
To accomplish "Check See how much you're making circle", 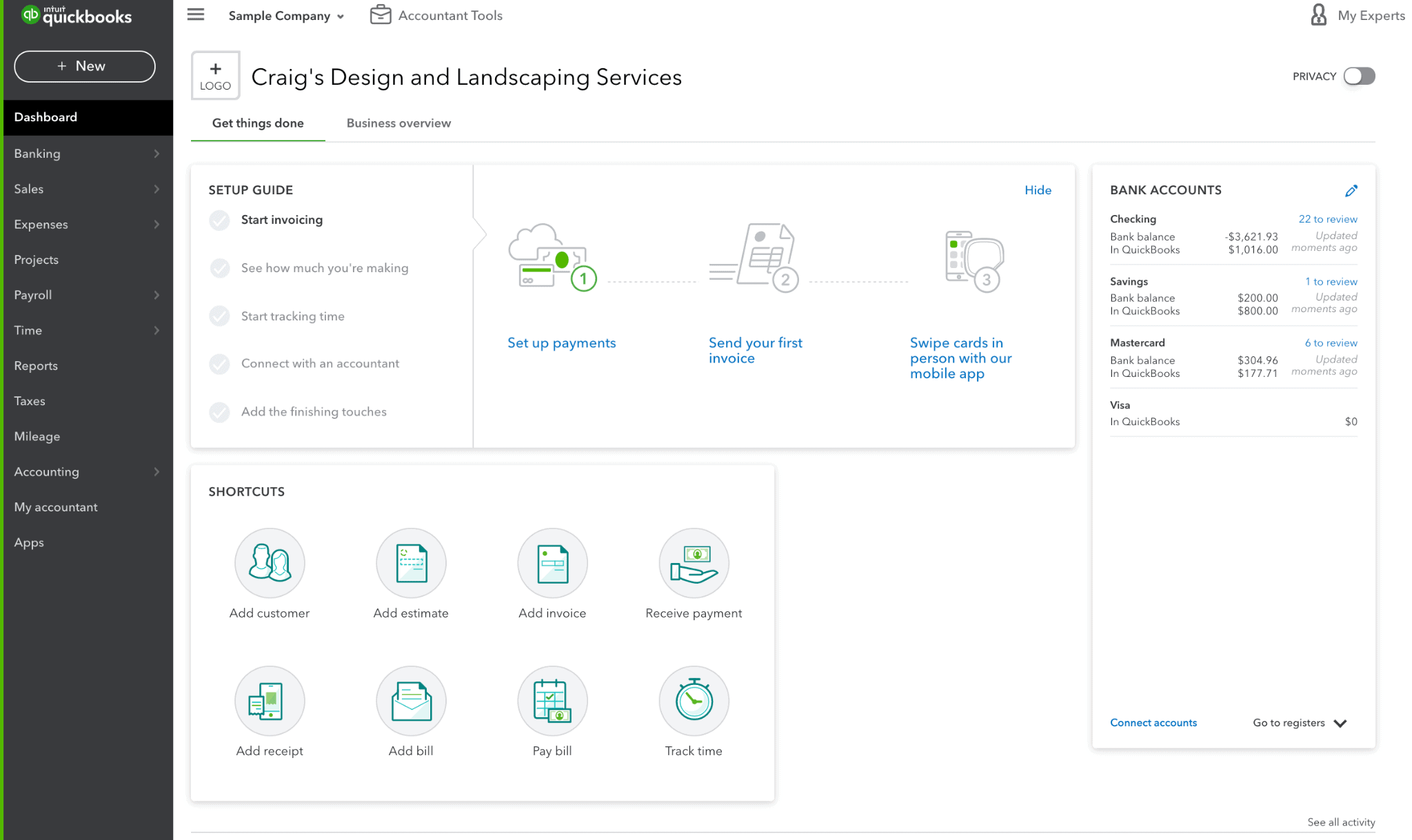I will [x=219, y=268].
